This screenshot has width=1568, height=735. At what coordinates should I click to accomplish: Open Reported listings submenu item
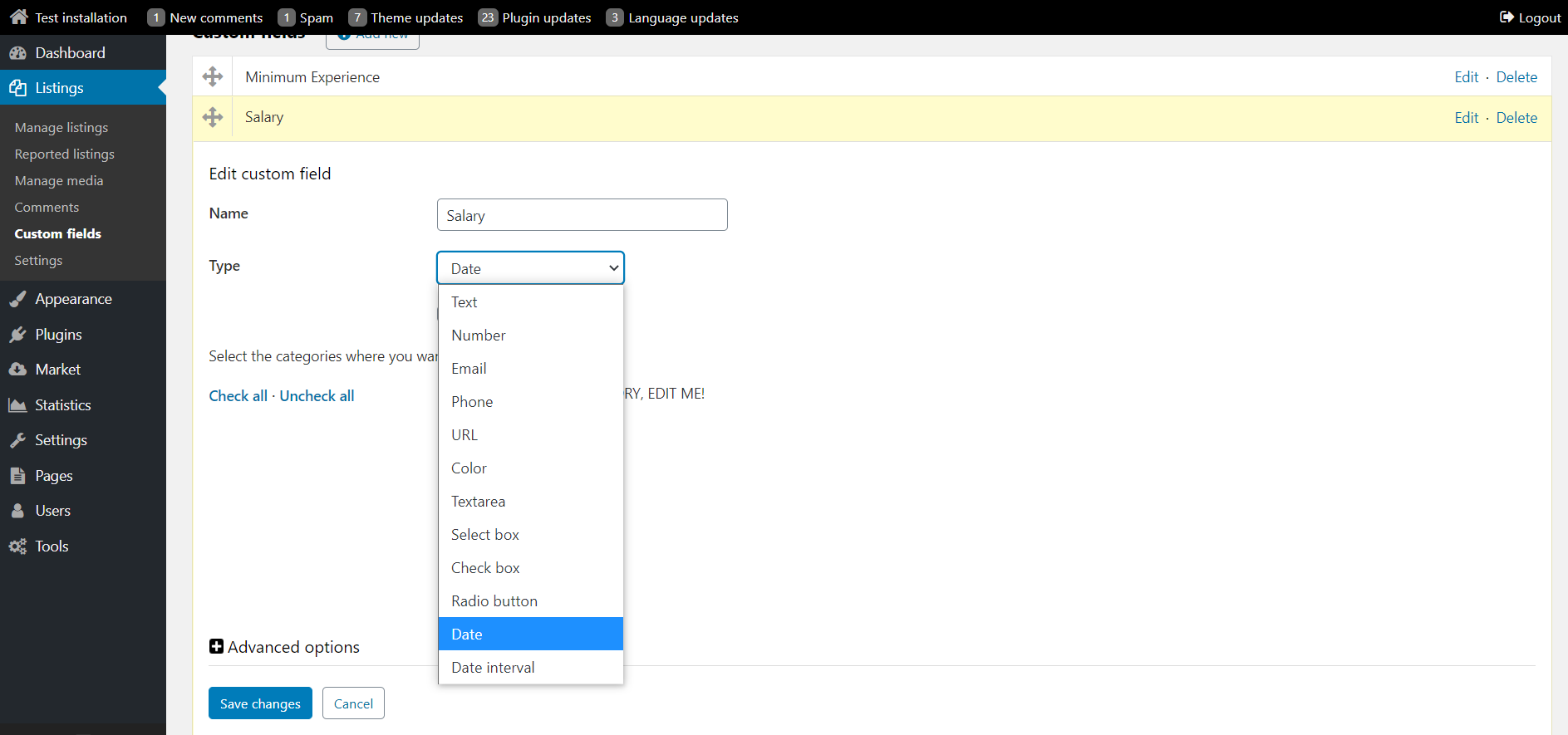tap(65, 154)
